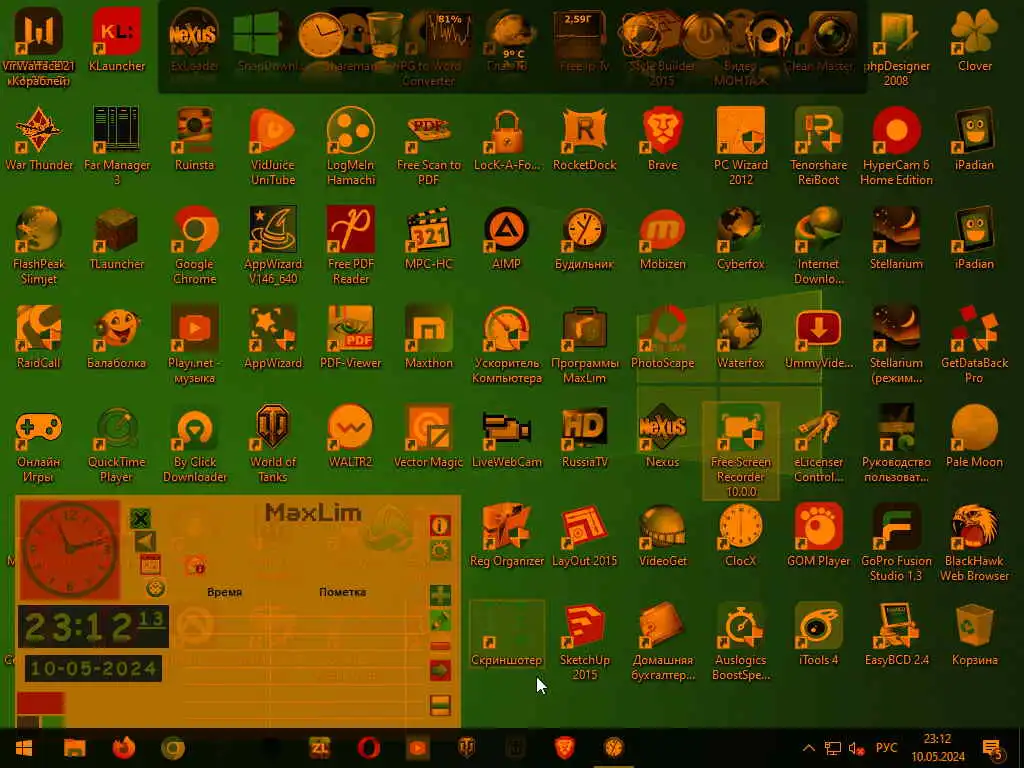Open the Корзина recycle bin
Screen dimensions: 1024x768
point(974,635)
